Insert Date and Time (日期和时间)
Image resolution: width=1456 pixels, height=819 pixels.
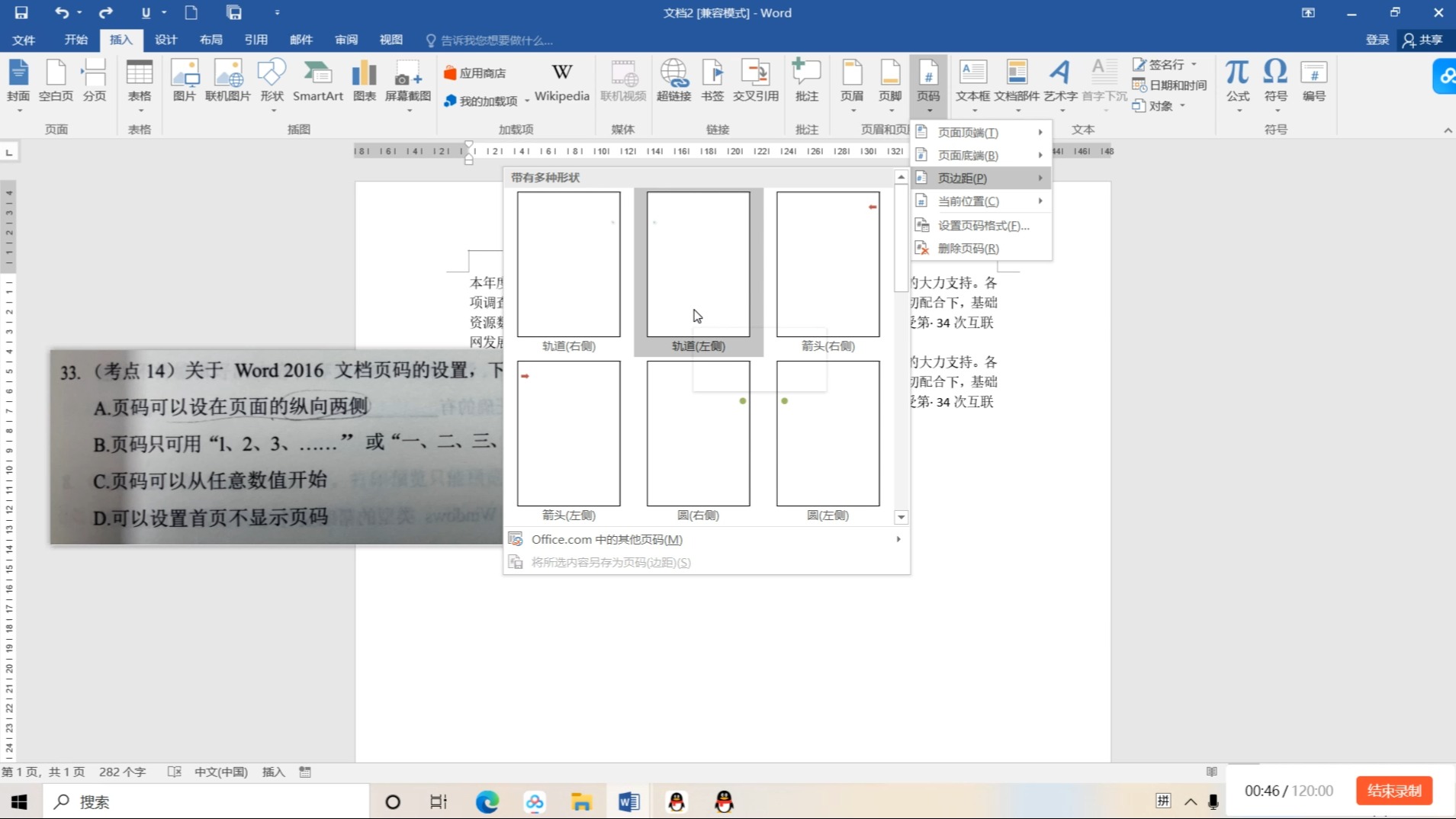pos(1169,85)
